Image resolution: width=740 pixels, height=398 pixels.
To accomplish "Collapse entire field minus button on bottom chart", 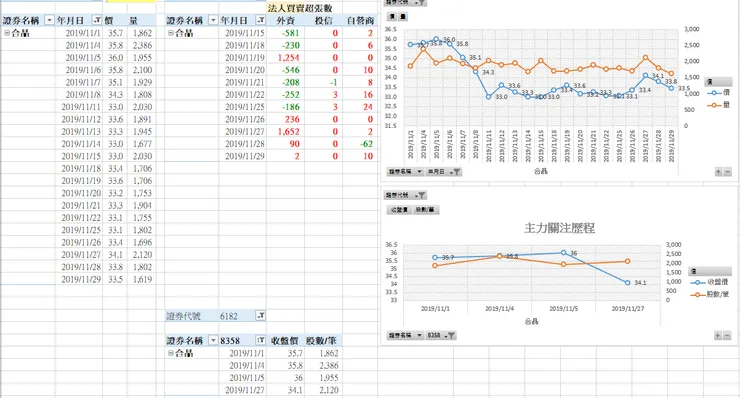I will point(727,336).
